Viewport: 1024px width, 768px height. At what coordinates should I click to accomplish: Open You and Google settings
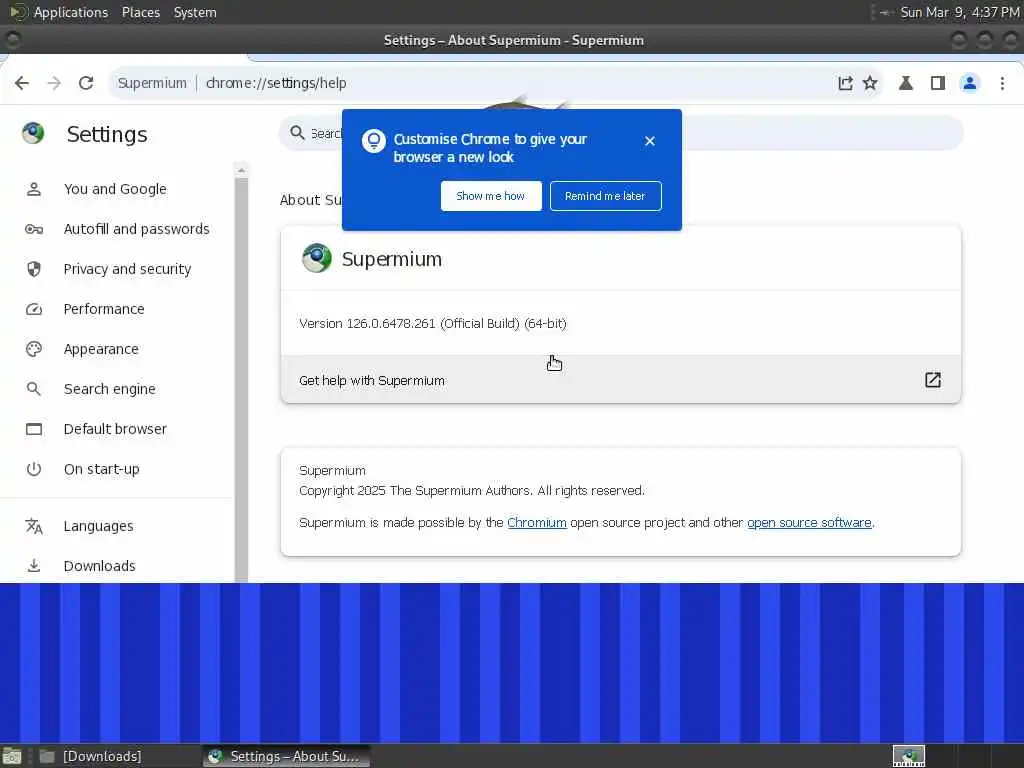point(115,189)
